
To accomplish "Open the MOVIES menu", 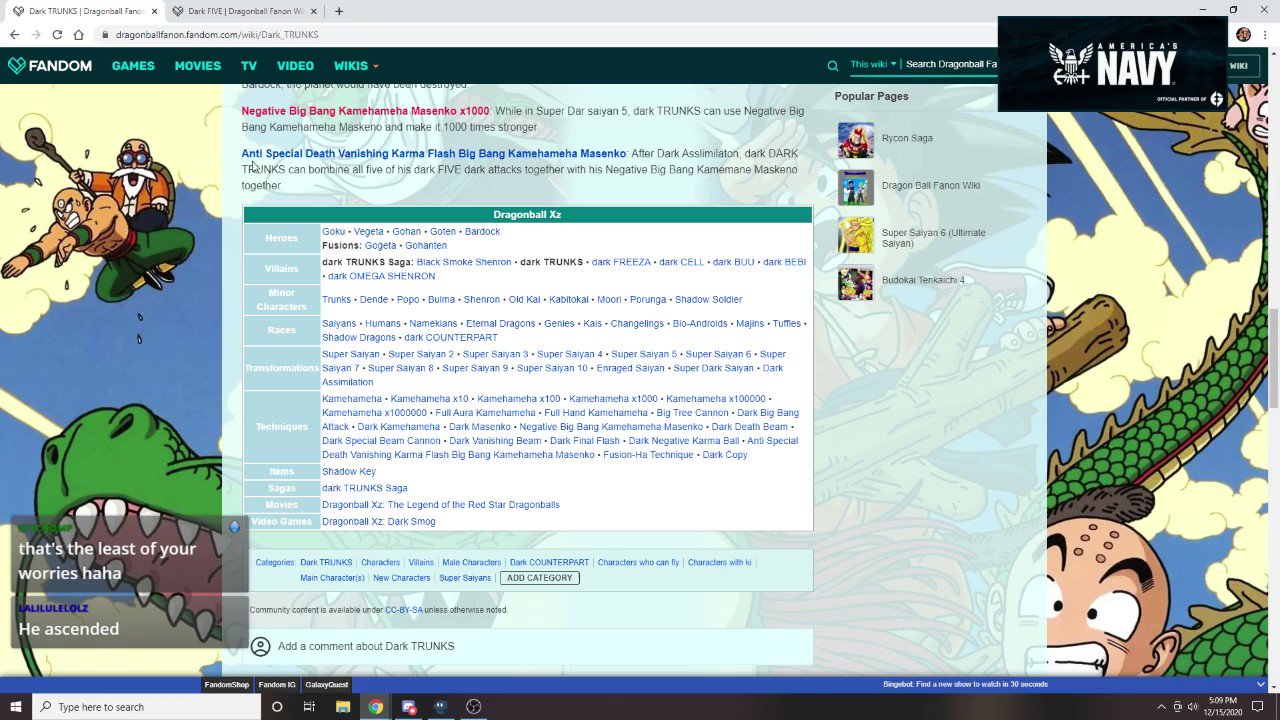I will click(197, 66).
